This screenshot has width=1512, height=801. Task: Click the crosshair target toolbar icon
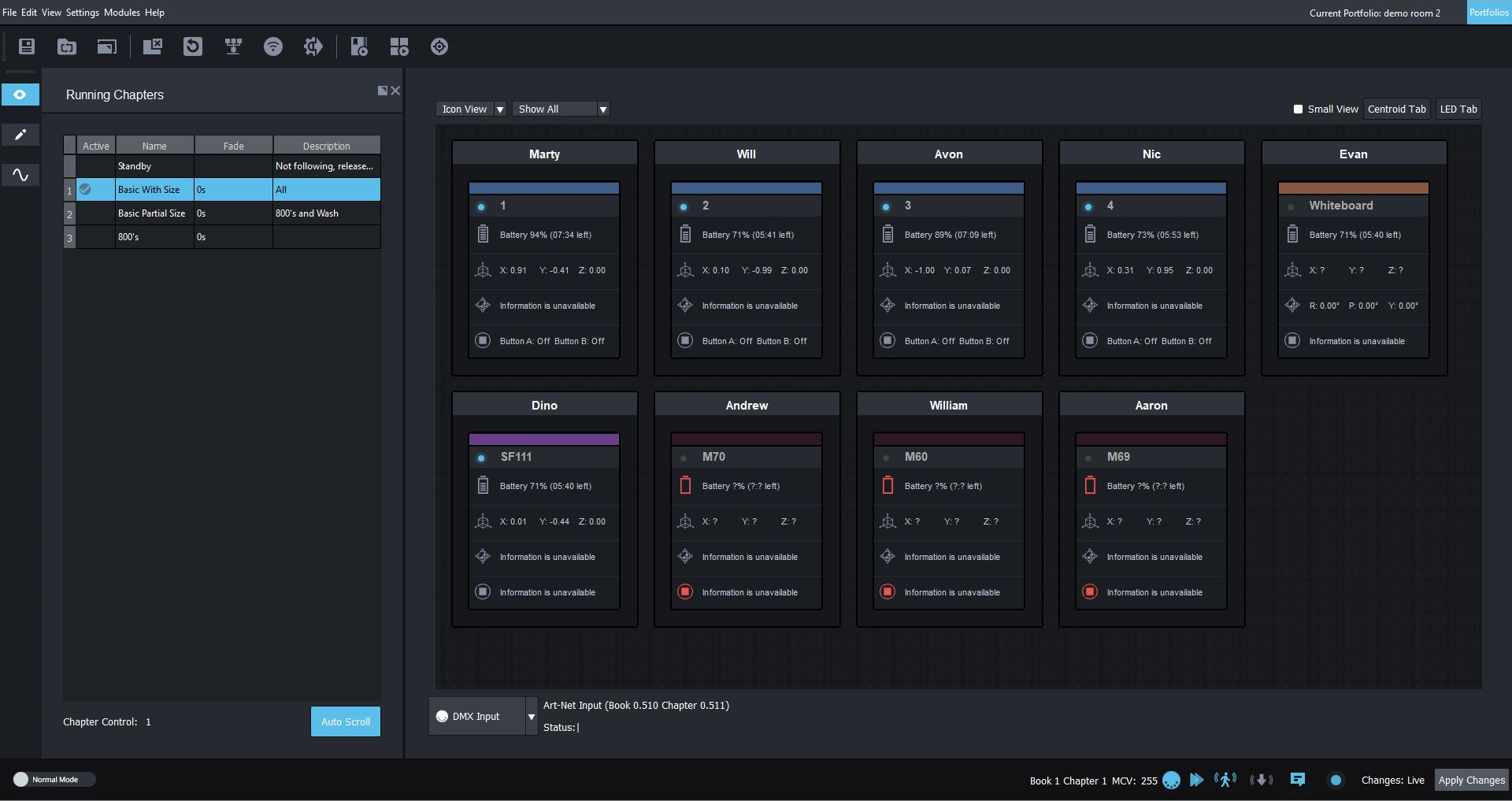tap(439, 46)
